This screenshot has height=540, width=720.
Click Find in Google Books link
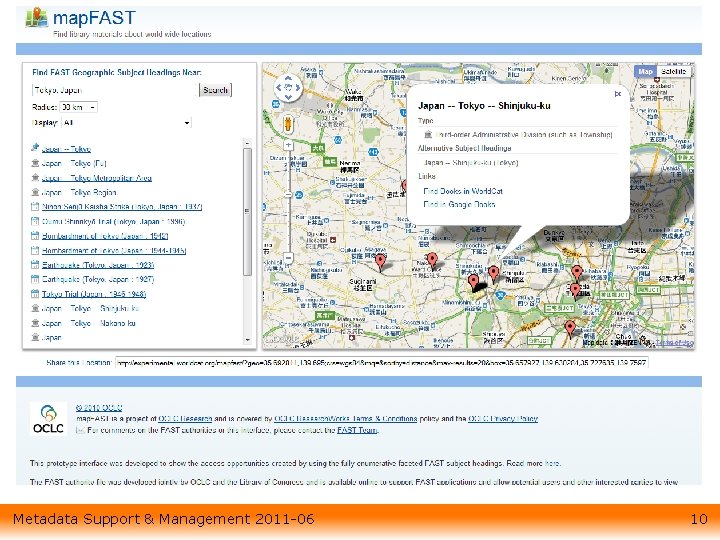(x=459, y=204)
